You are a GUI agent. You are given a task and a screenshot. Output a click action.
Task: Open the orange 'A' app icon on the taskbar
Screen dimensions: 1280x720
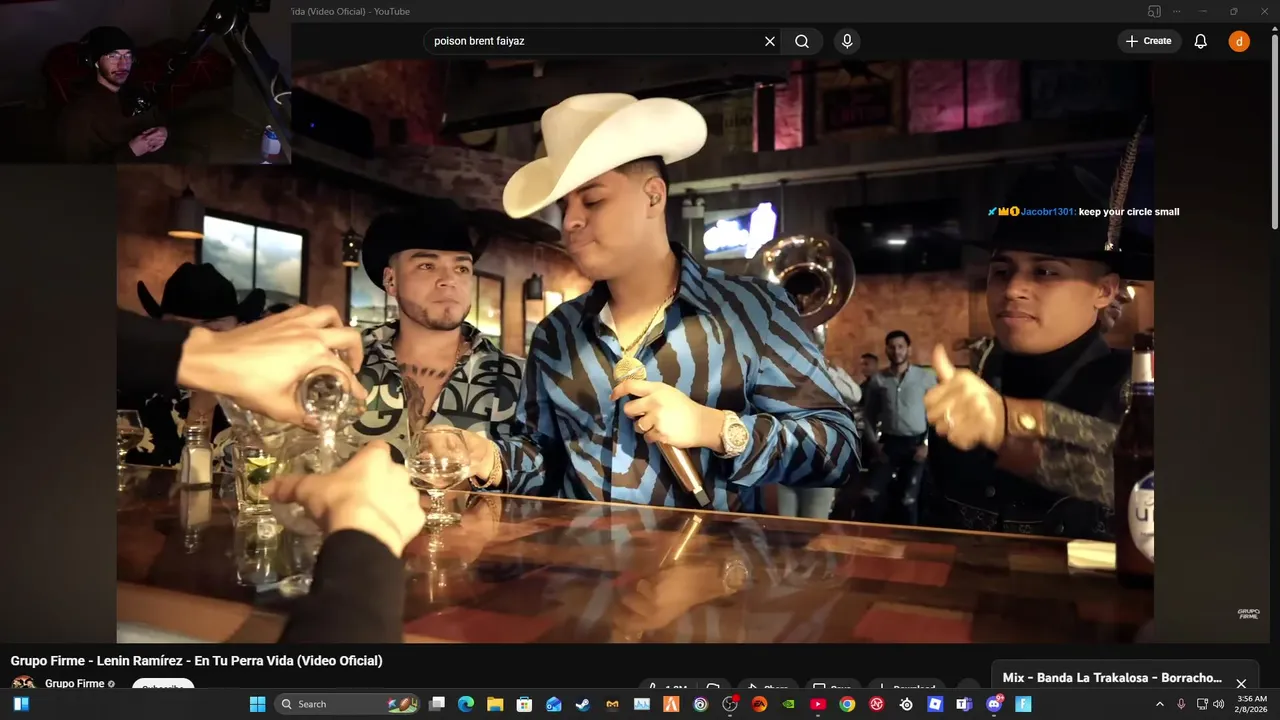pos(671,704)
